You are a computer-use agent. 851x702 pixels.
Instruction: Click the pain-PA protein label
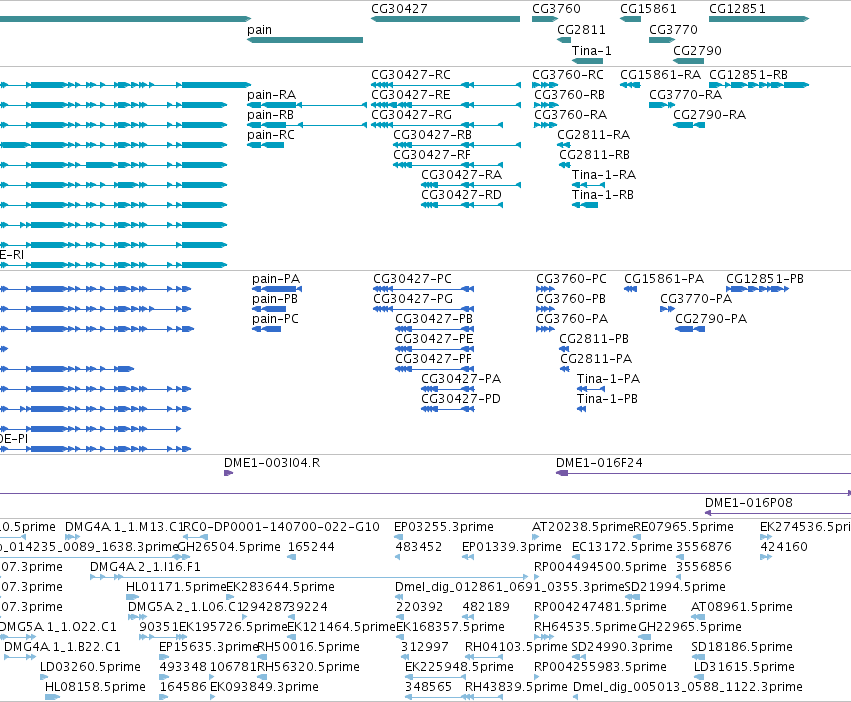point(276,279)
